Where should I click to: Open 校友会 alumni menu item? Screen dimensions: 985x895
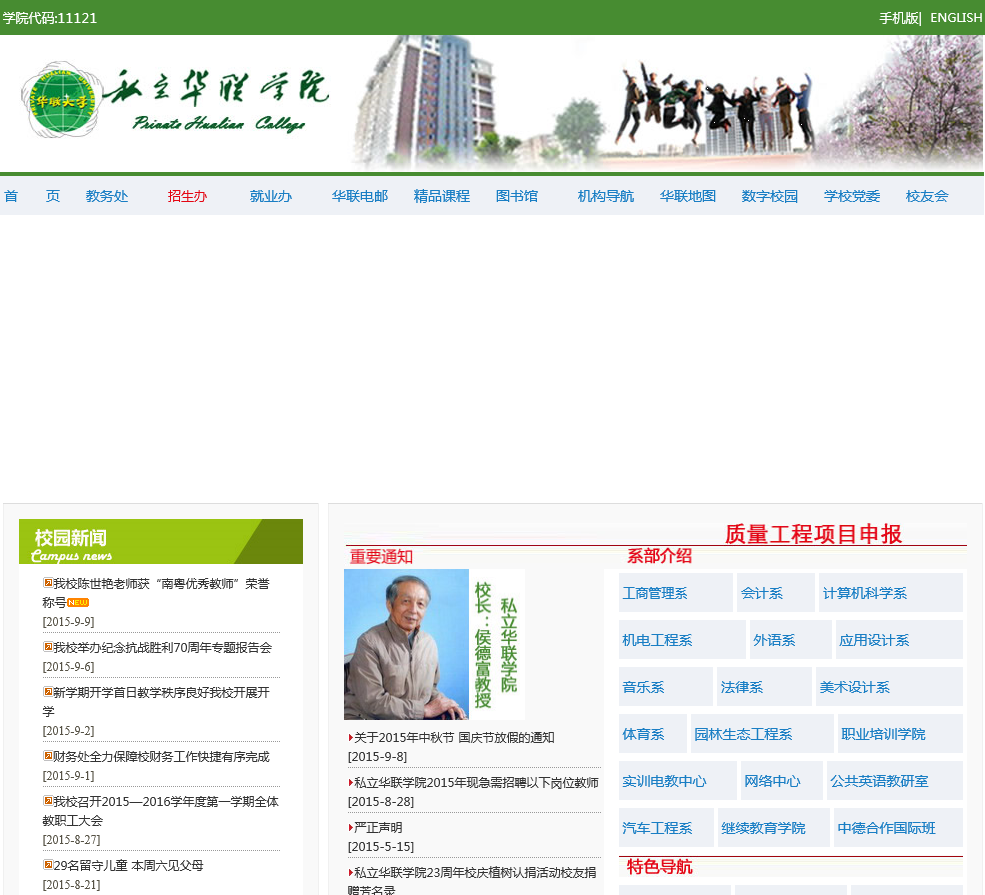click(x=927, y=196)
